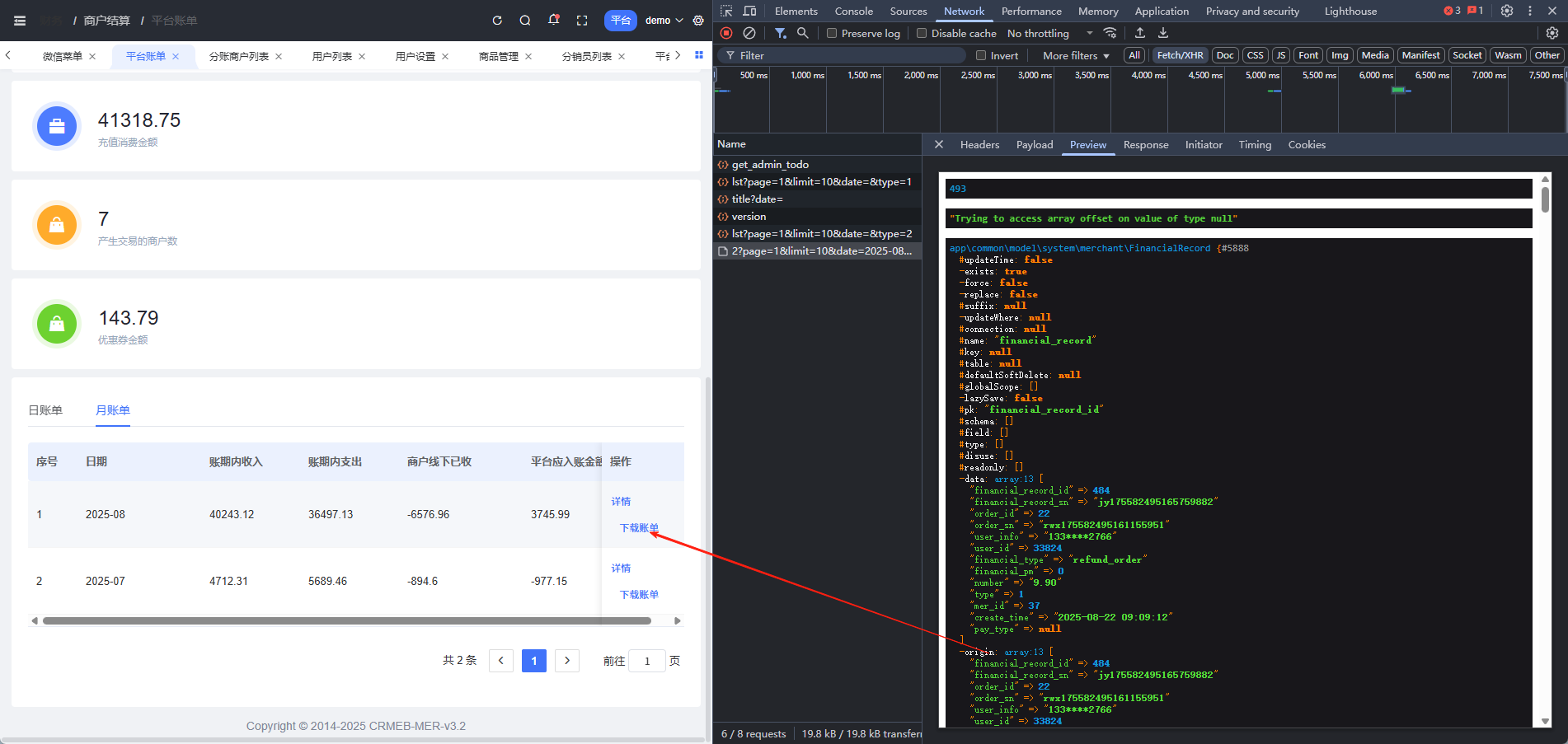Click the red errors count indicator

pyautogui.click(x=1452, y=11)
